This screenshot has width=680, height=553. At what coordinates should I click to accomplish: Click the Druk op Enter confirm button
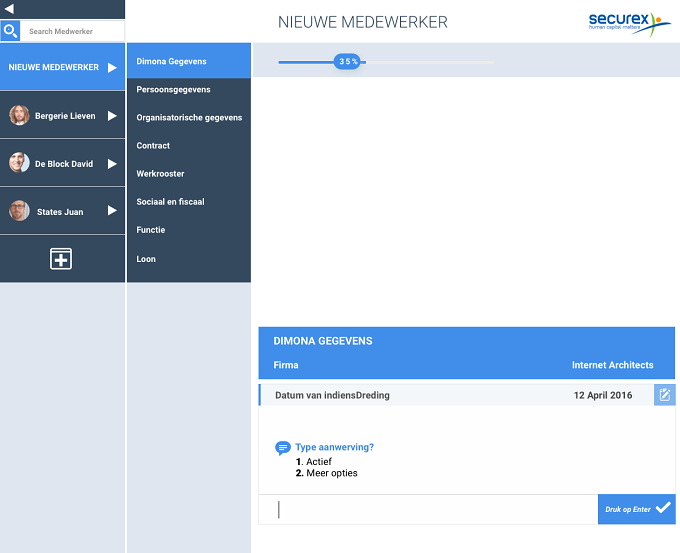637,509
